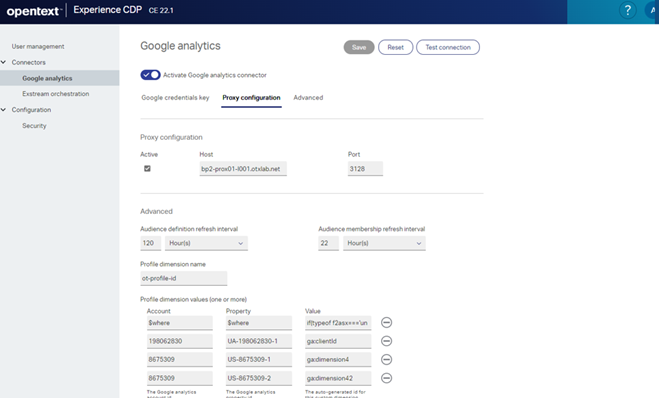Remove the ga:dimension42 profile dimension row
Viewport: 659px width, 398px height.
386,378
